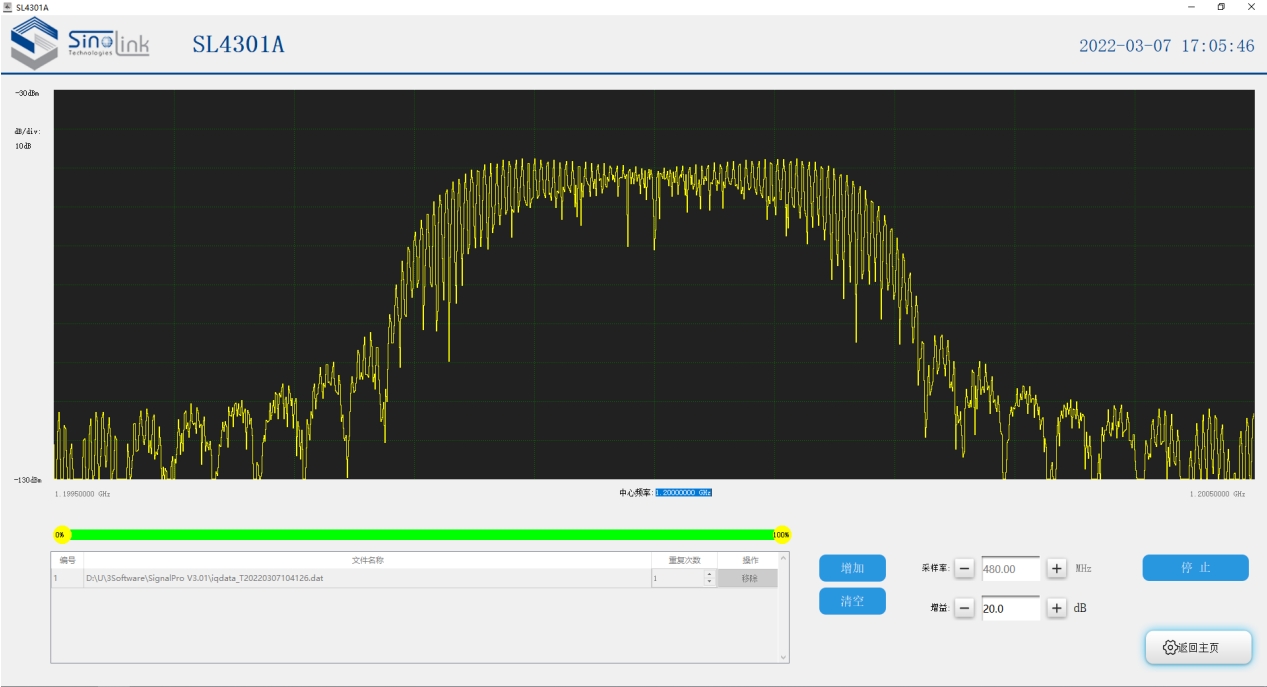Decrease sample rate with minus button

pyautogui.click(x=964, y=568)
